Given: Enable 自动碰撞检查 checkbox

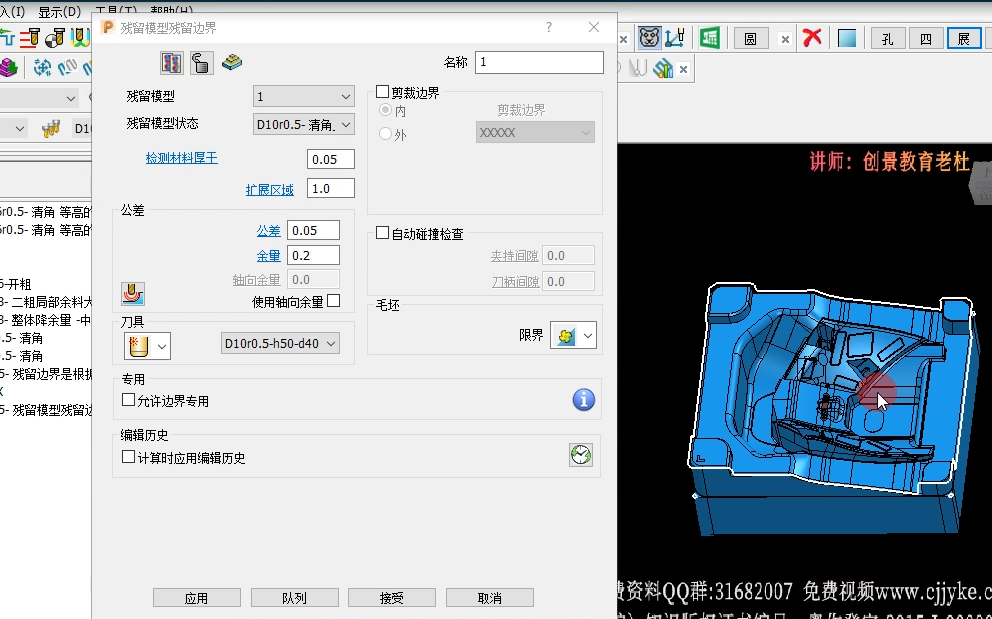Looking at the screenshot, I should 382,233.
